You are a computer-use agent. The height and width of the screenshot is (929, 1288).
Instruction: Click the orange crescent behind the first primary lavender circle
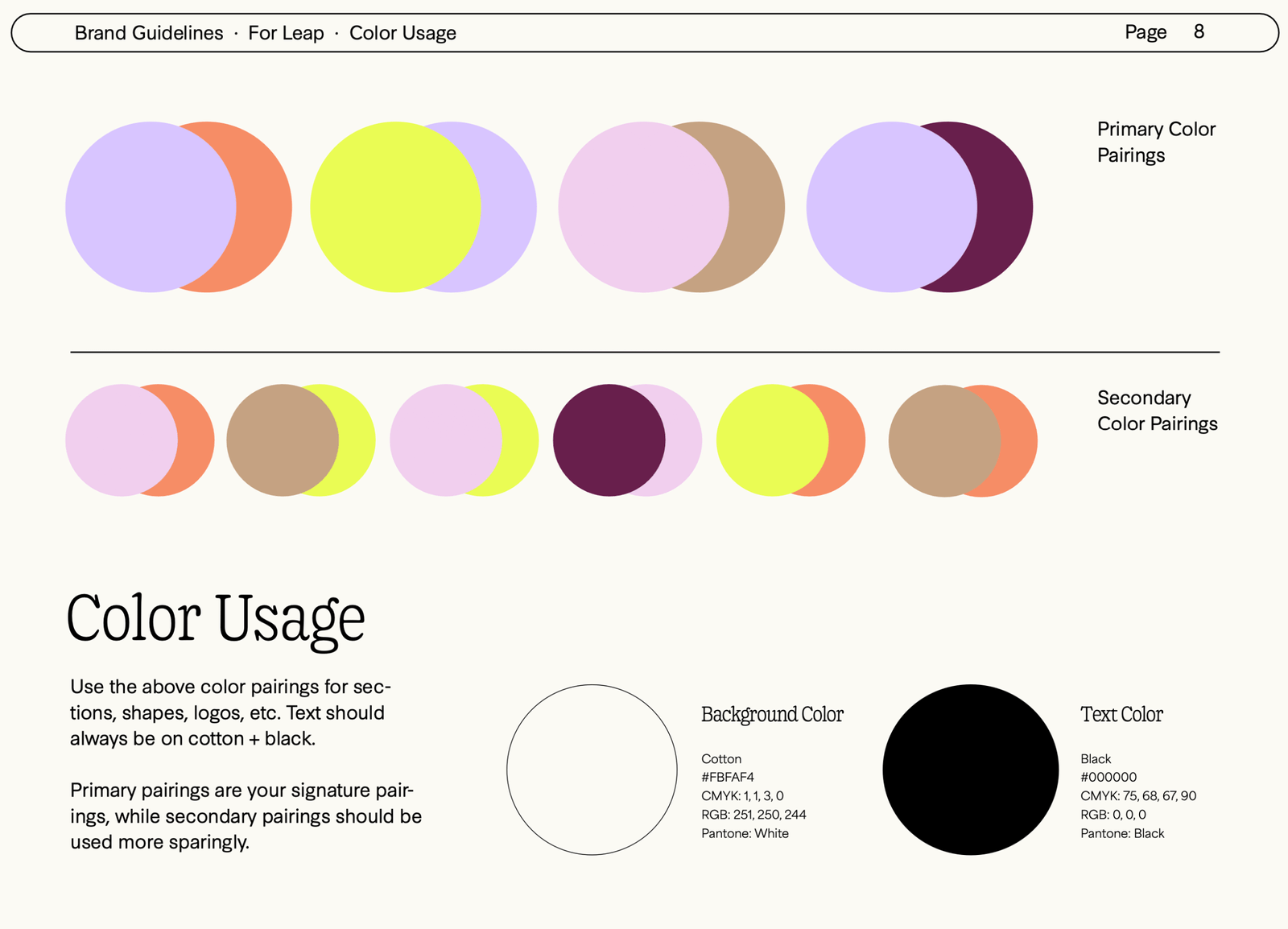click(x=266, y=207)
